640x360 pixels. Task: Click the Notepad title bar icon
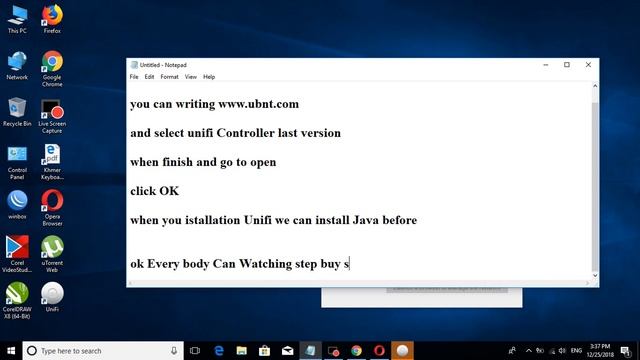(x=134, y=65)
